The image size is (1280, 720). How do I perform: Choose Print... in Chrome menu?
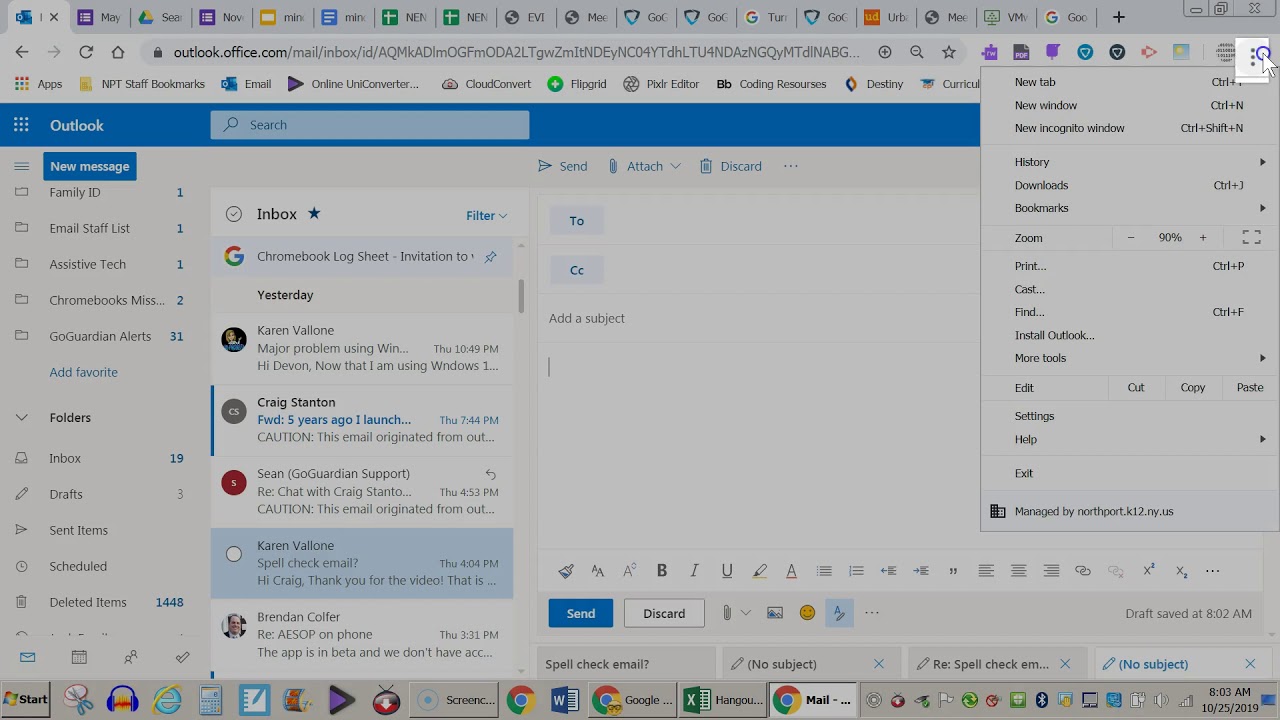tap(1129, 266)
